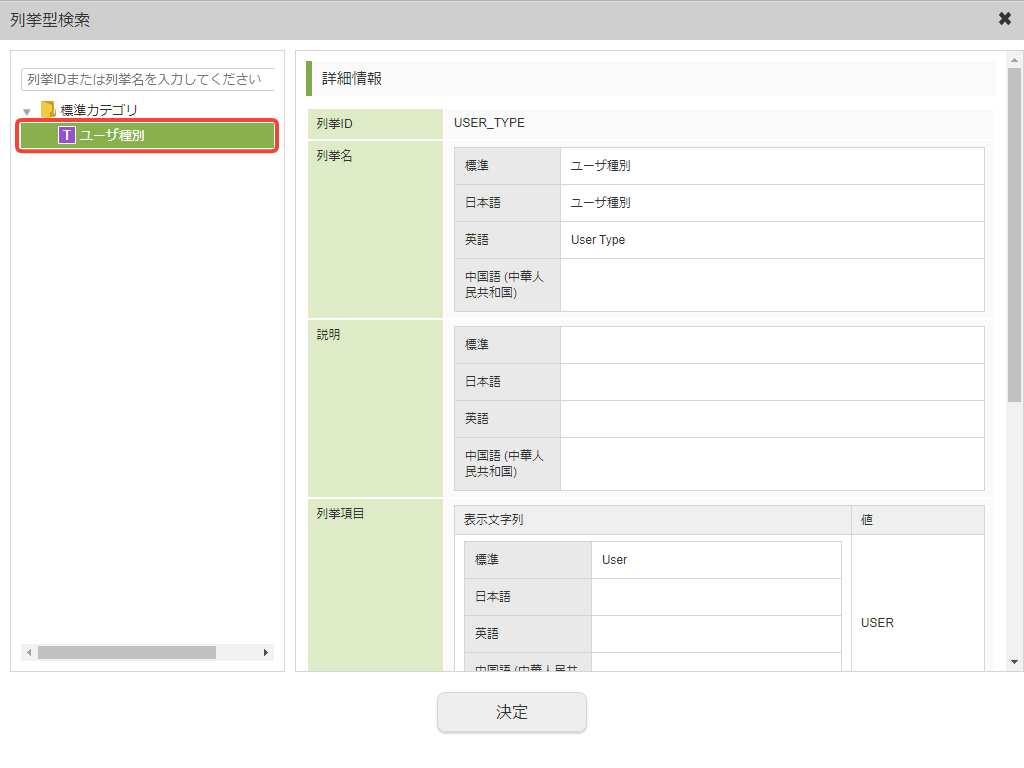Click up arrow of detail vertical scrollbar
The image size is (1024, 768).
1014,59
